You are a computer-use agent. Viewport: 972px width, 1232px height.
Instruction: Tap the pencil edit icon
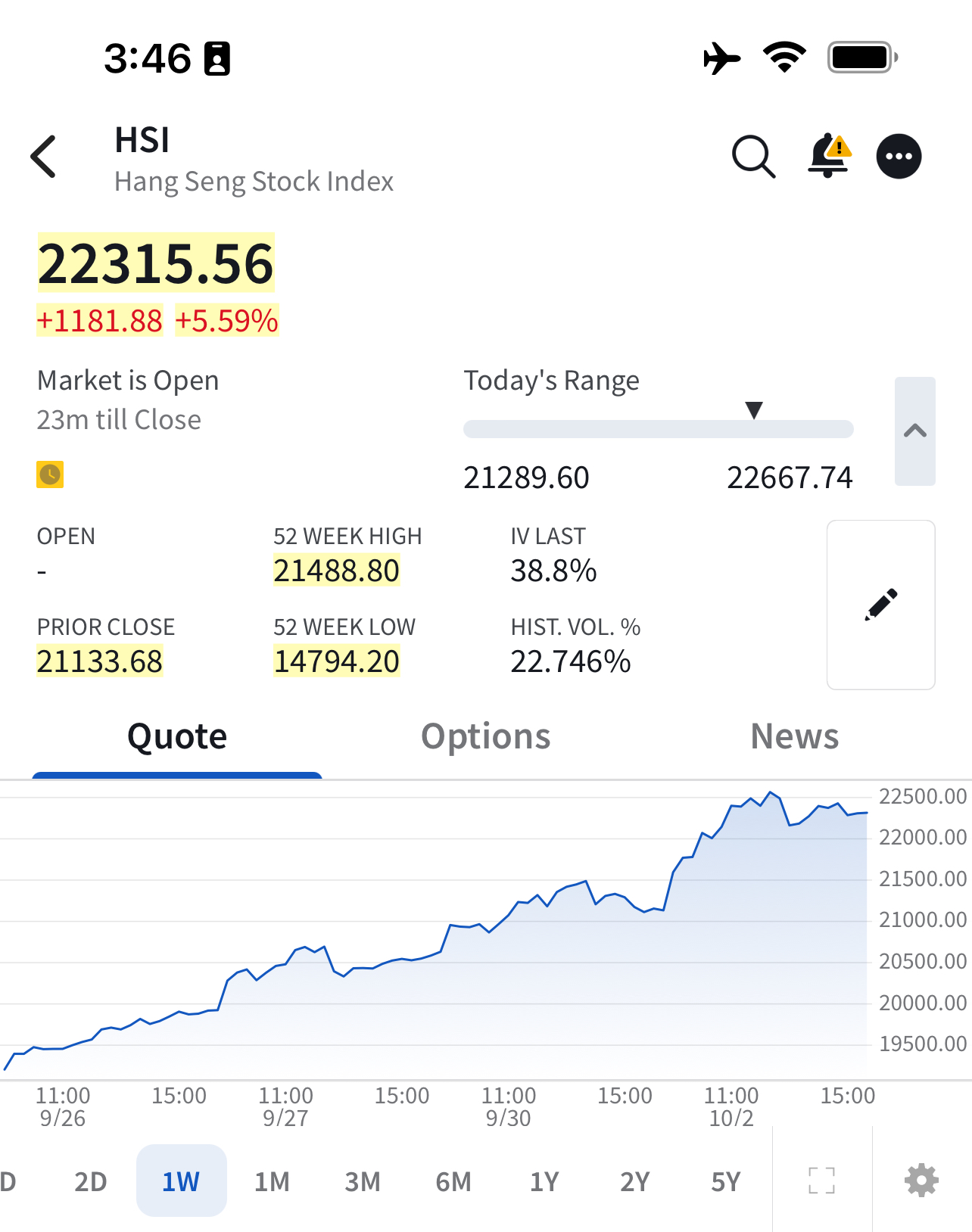pos(880,605)
